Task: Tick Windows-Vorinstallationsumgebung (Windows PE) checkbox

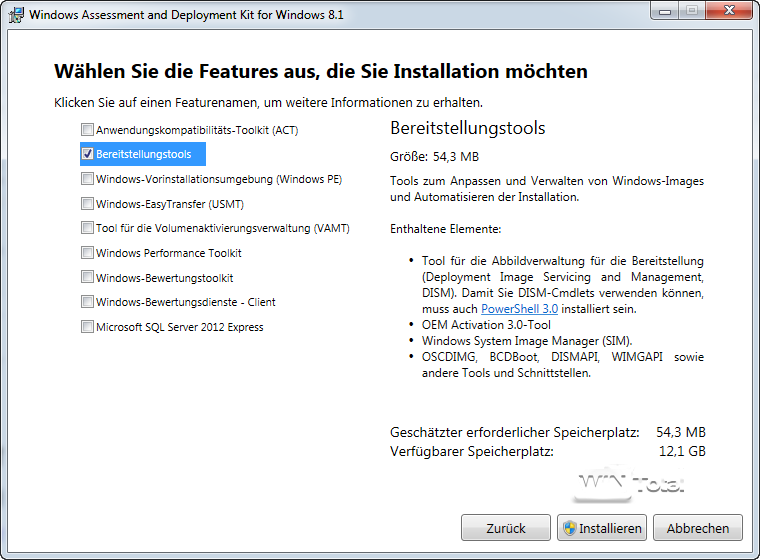Action: [x=88, y=179]
